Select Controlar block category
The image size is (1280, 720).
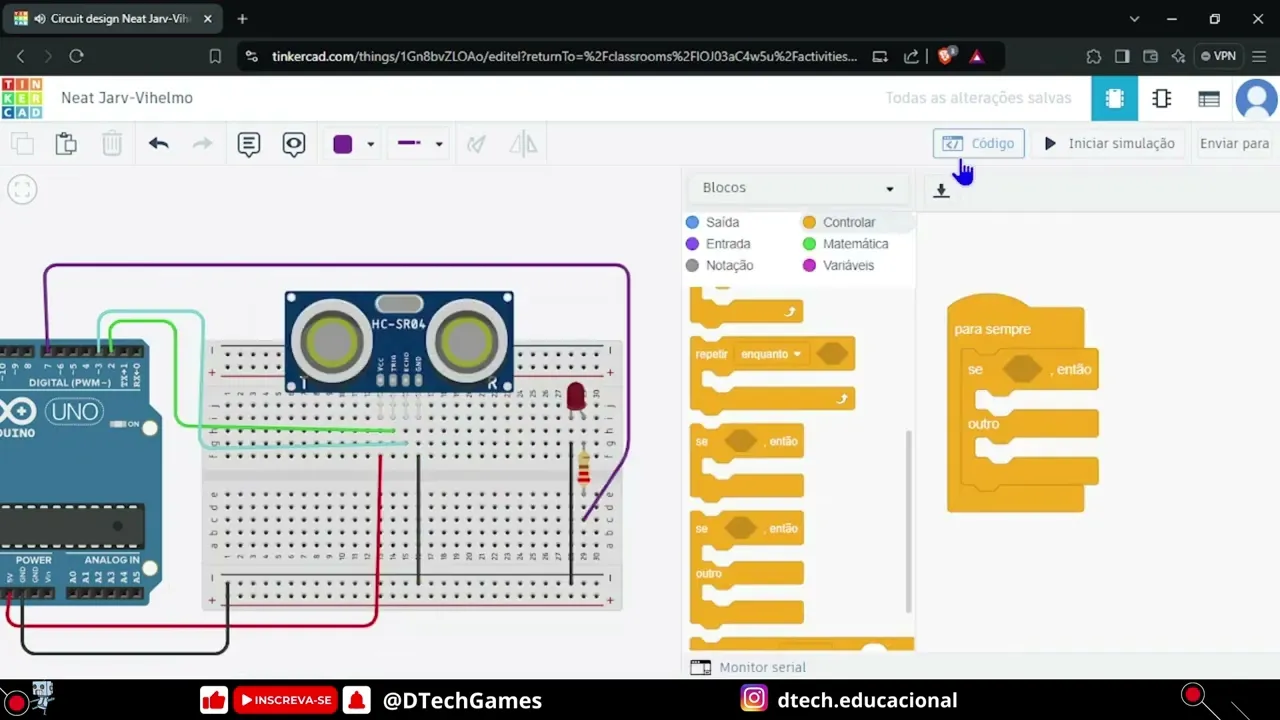[839, 222]
